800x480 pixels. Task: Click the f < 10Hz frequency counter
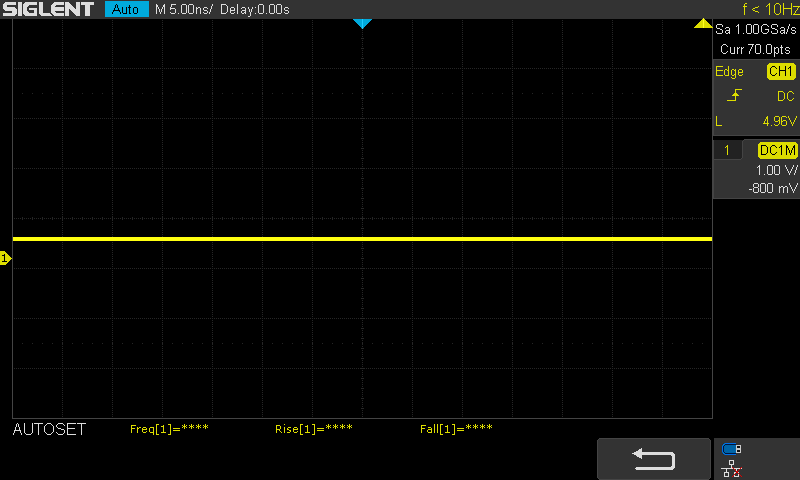click(x=770, y=9)
